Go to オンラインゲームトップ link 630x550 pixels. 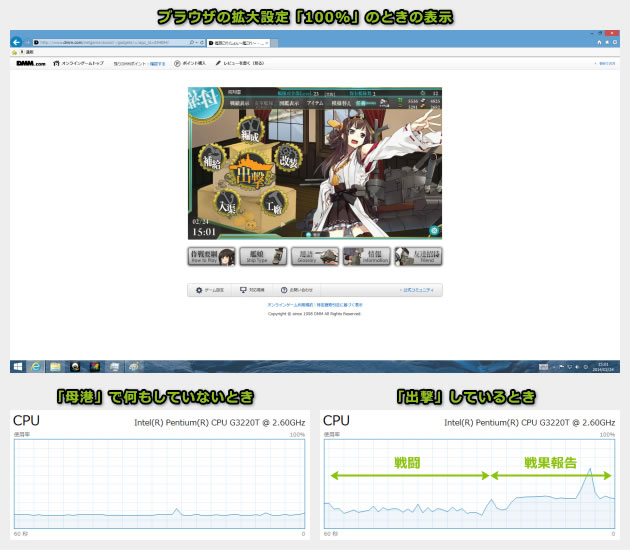pyautogui.click(x=79, y=63)
